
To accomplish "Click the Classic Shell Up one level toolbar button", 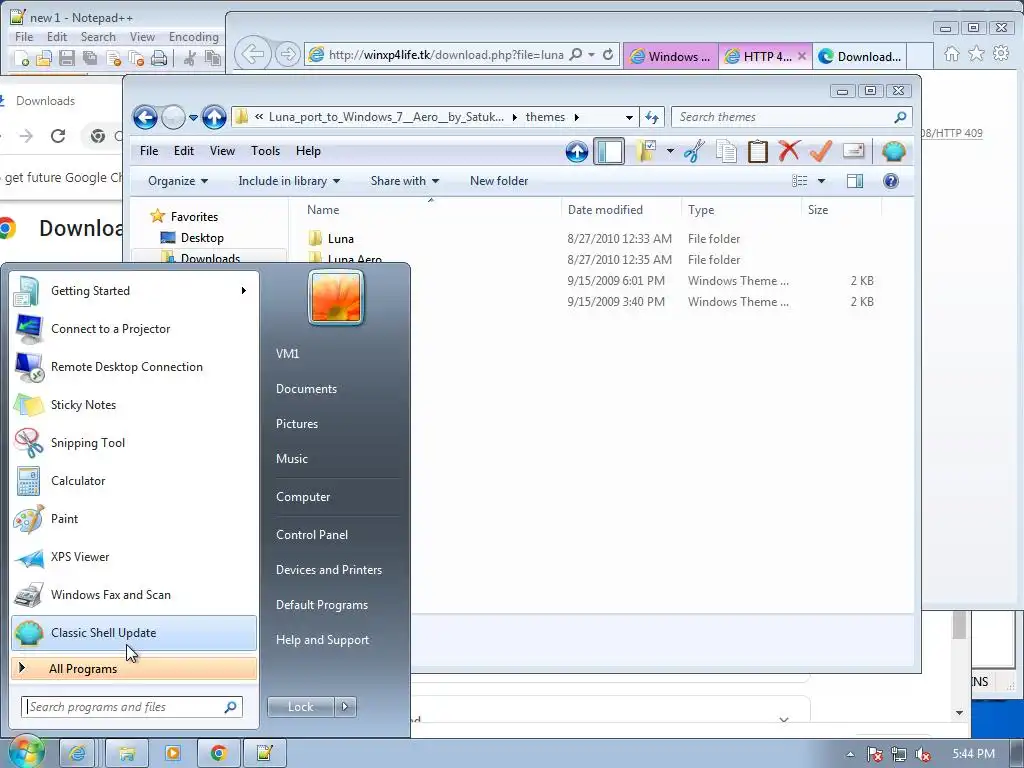I will pos(576,152).
